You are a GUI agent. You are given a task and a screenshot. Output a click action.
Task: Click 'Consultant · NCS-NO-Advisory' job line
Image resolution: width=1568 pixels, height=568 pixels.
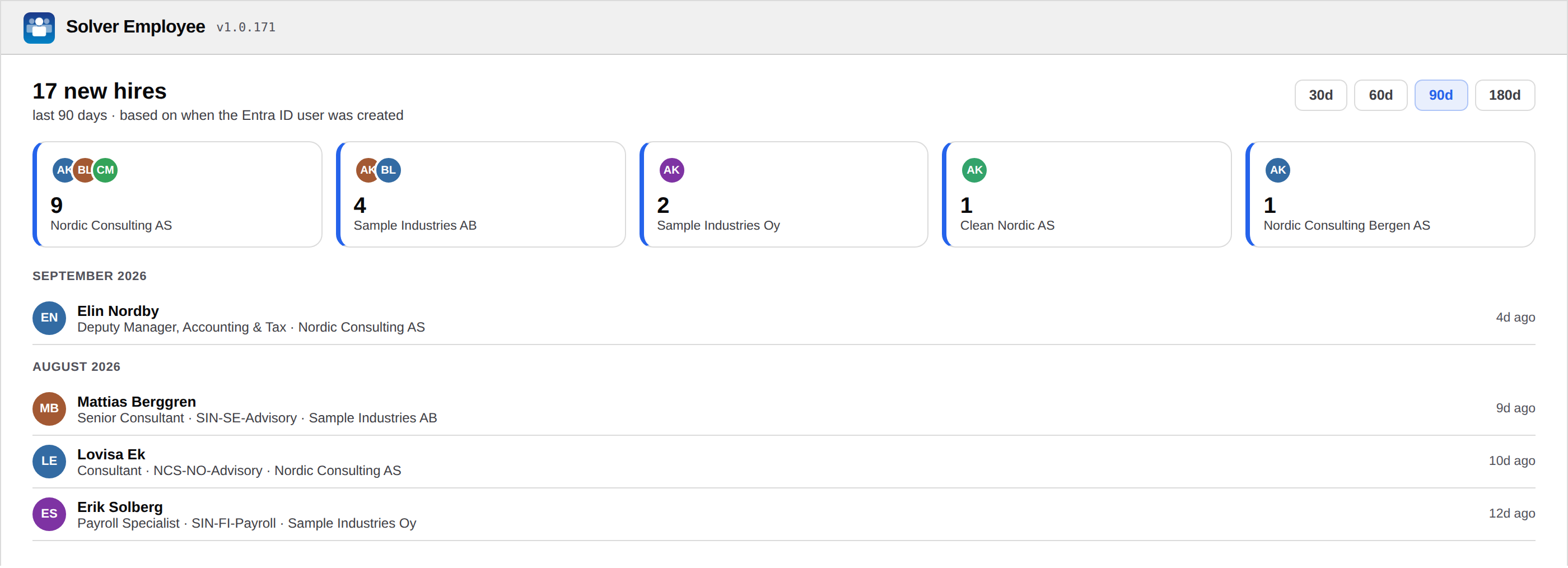coord(170,471)
